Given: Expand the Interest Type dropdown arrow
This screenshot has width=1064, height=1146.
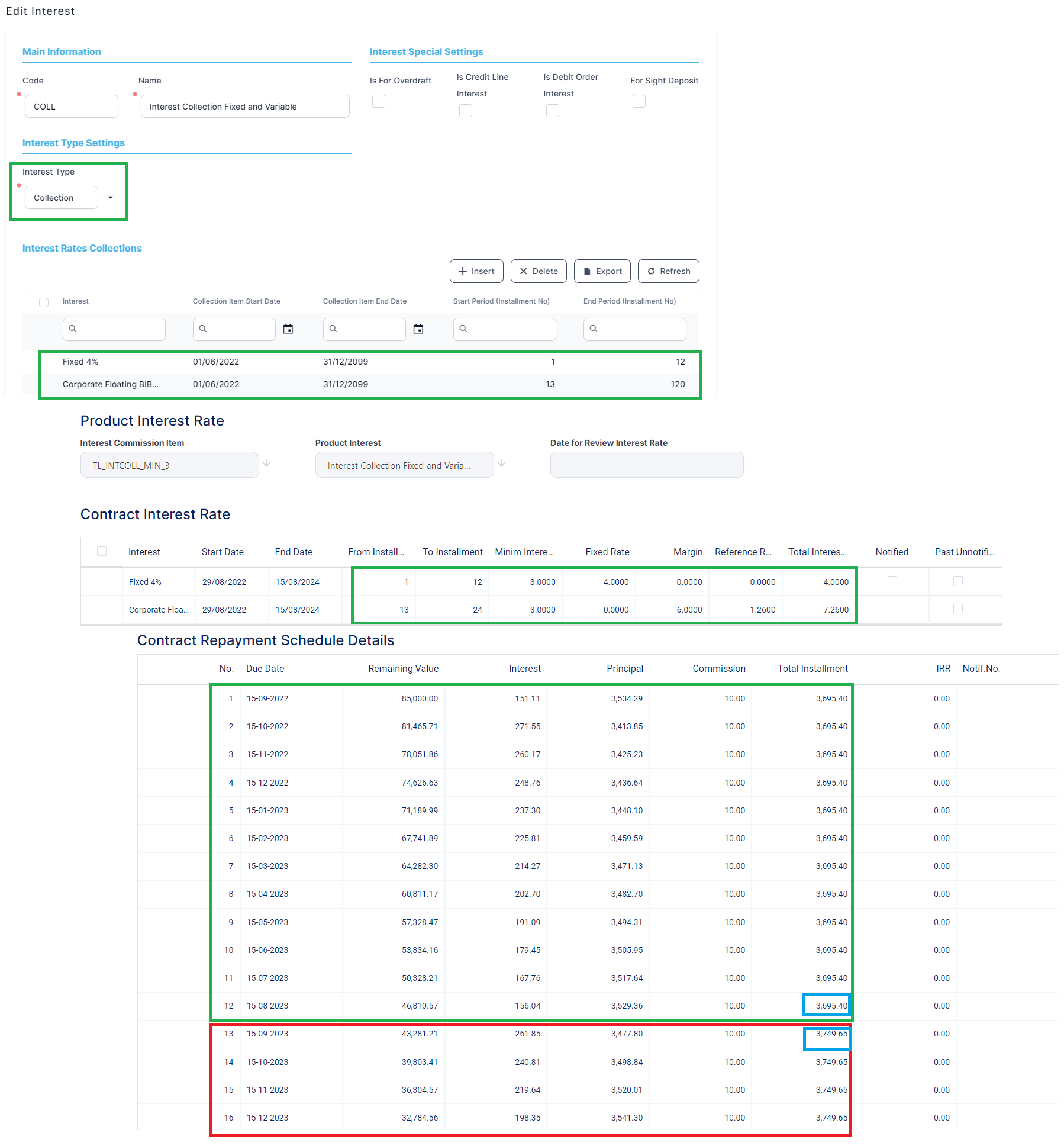Looking at the screenshot, I should point(111,198).
